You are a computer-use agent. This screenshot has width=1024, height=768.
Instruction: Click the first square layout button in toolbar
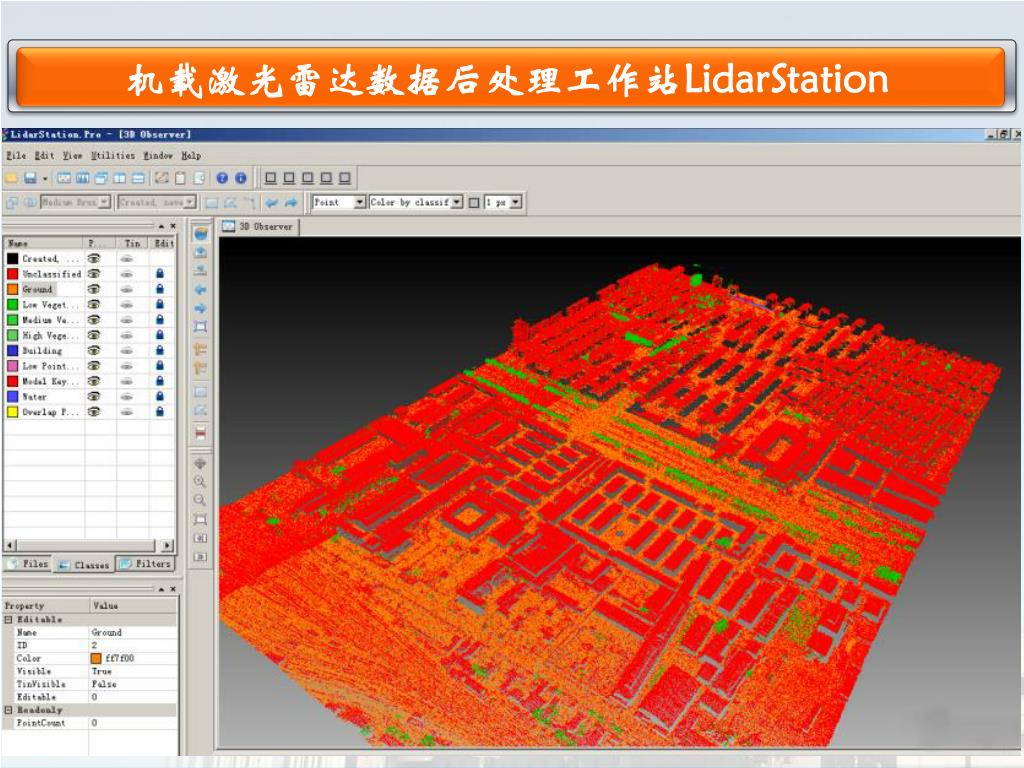(x=271, y=178)
